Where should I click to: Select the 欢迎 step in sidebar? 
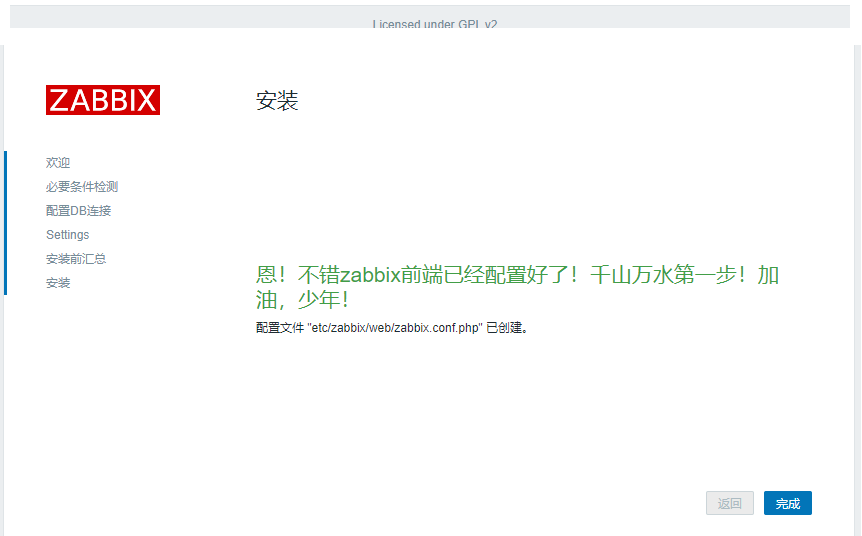pyautogui.click(x=58, y=163)
